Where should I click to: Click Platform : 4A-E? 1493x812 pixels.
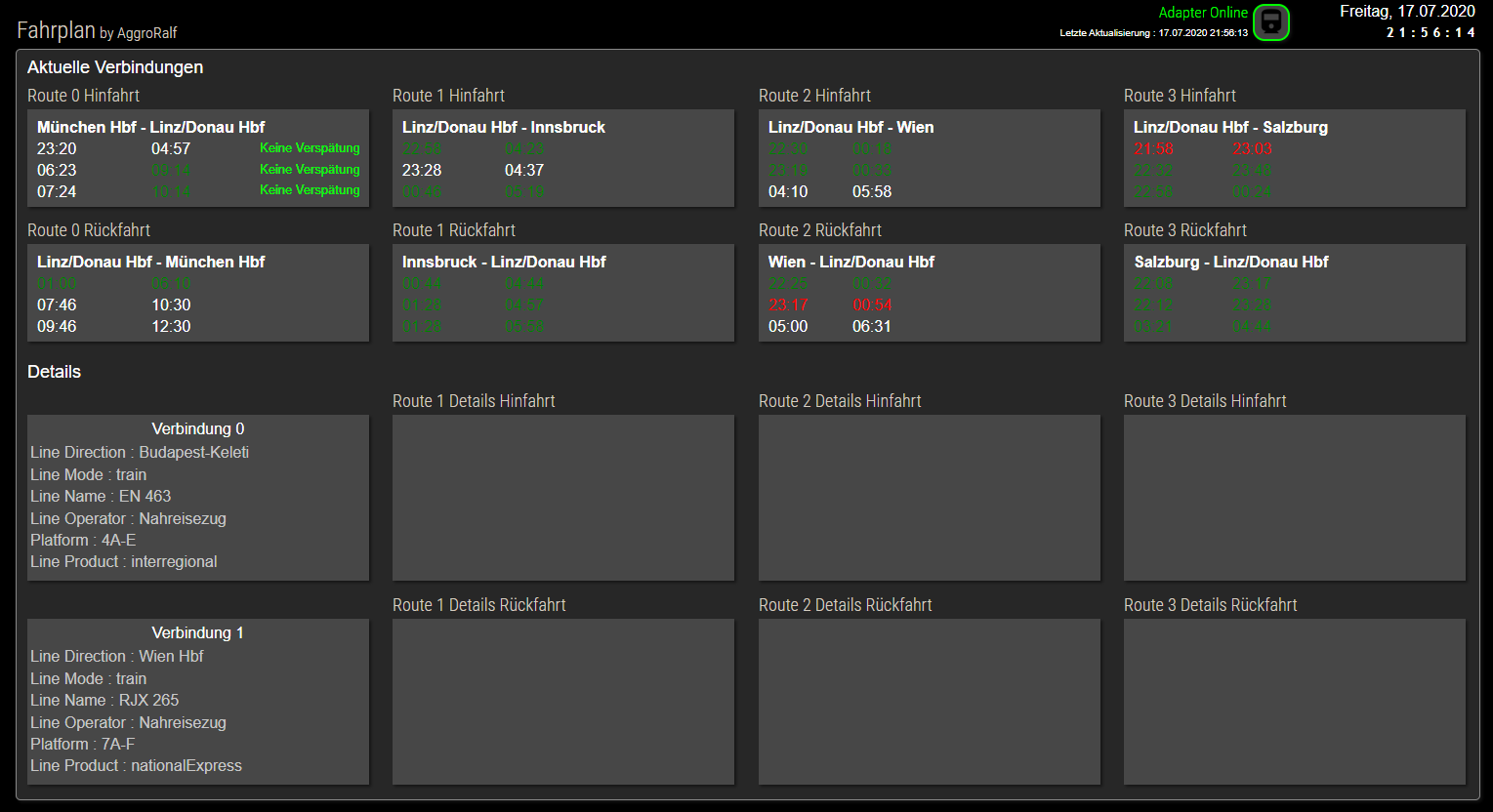pyautogui.click(x=83, y=540)
